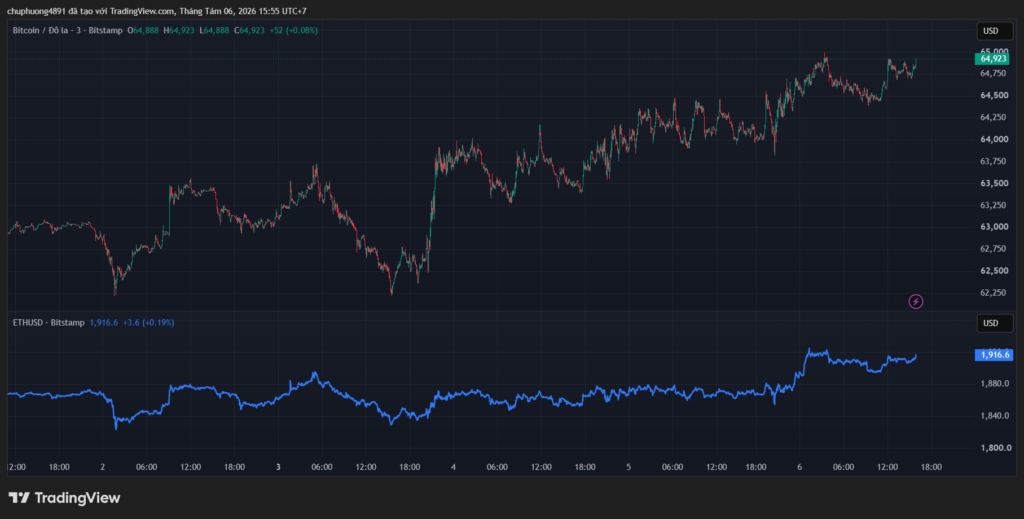Click the day 3 label on time axis
Screen dimensions: 1024x519
(278, 467)
